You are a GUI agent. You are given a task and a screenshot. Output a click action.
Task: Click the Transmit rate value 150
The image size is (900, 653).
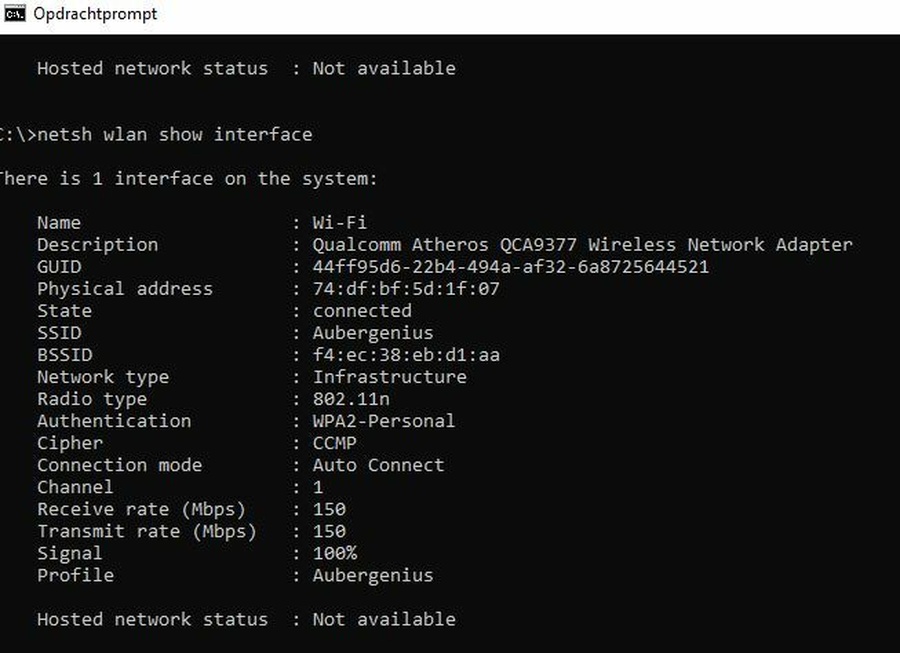click(329, 531)
